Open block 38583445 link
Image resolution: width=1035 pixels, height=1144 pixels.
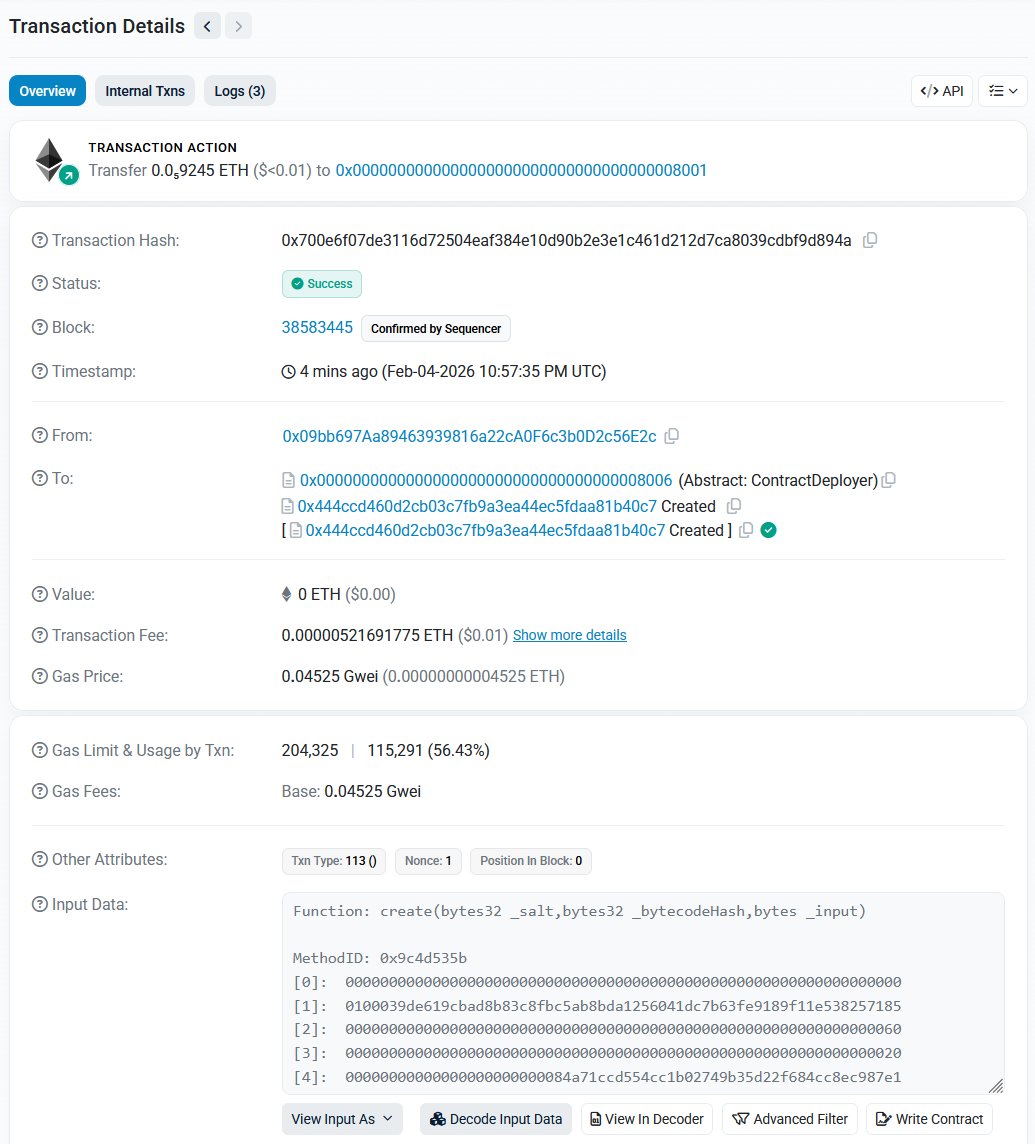pos(317,327)
